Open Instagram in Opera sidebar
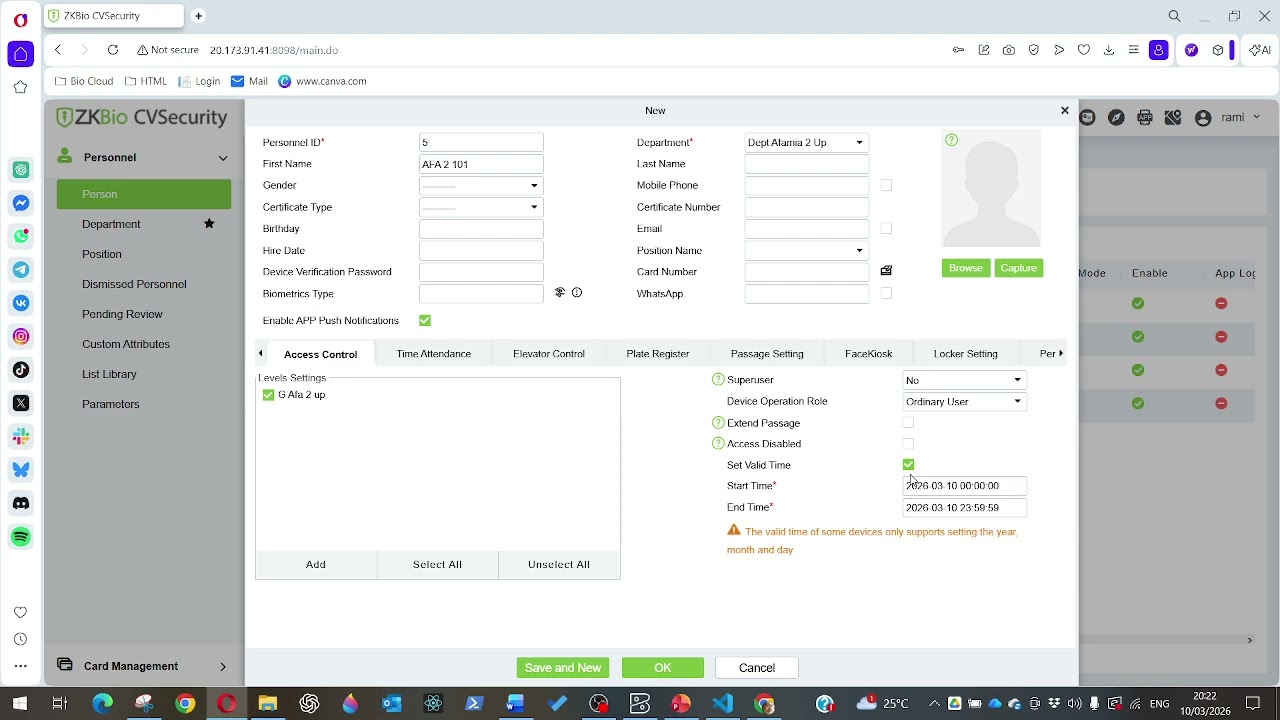 click(x=21, y=336)
